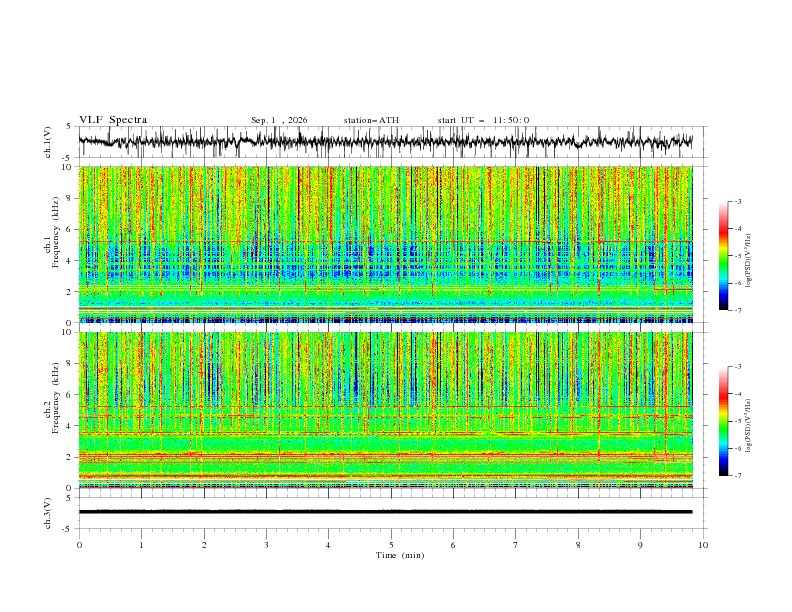Click the 2 minute tick on time axis
The image size is (792, 612).
click(204, 545)
